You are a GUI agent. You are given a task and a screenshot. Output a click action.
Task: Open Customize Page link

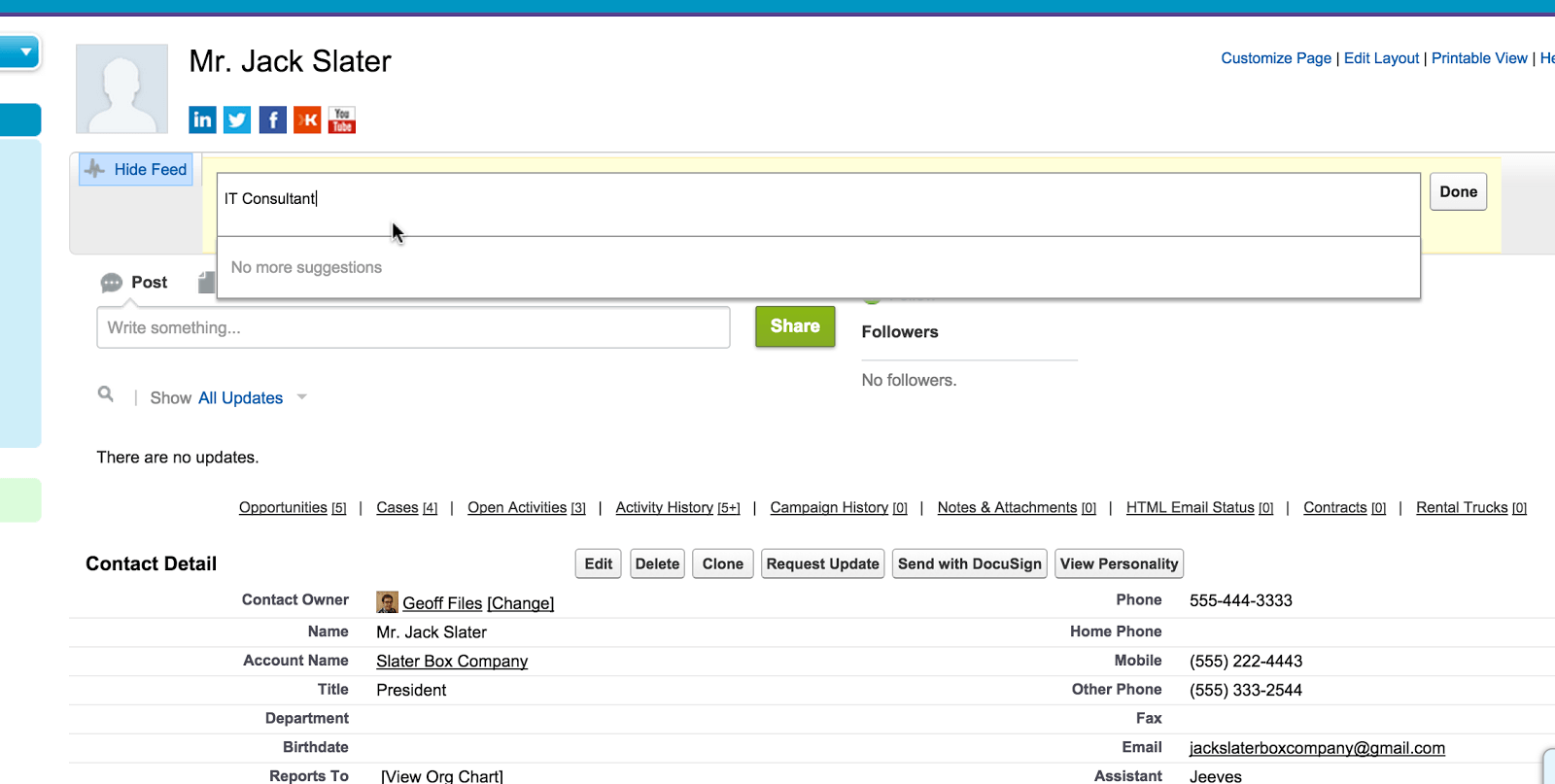pyautogui.click(x=1275, y=58)
